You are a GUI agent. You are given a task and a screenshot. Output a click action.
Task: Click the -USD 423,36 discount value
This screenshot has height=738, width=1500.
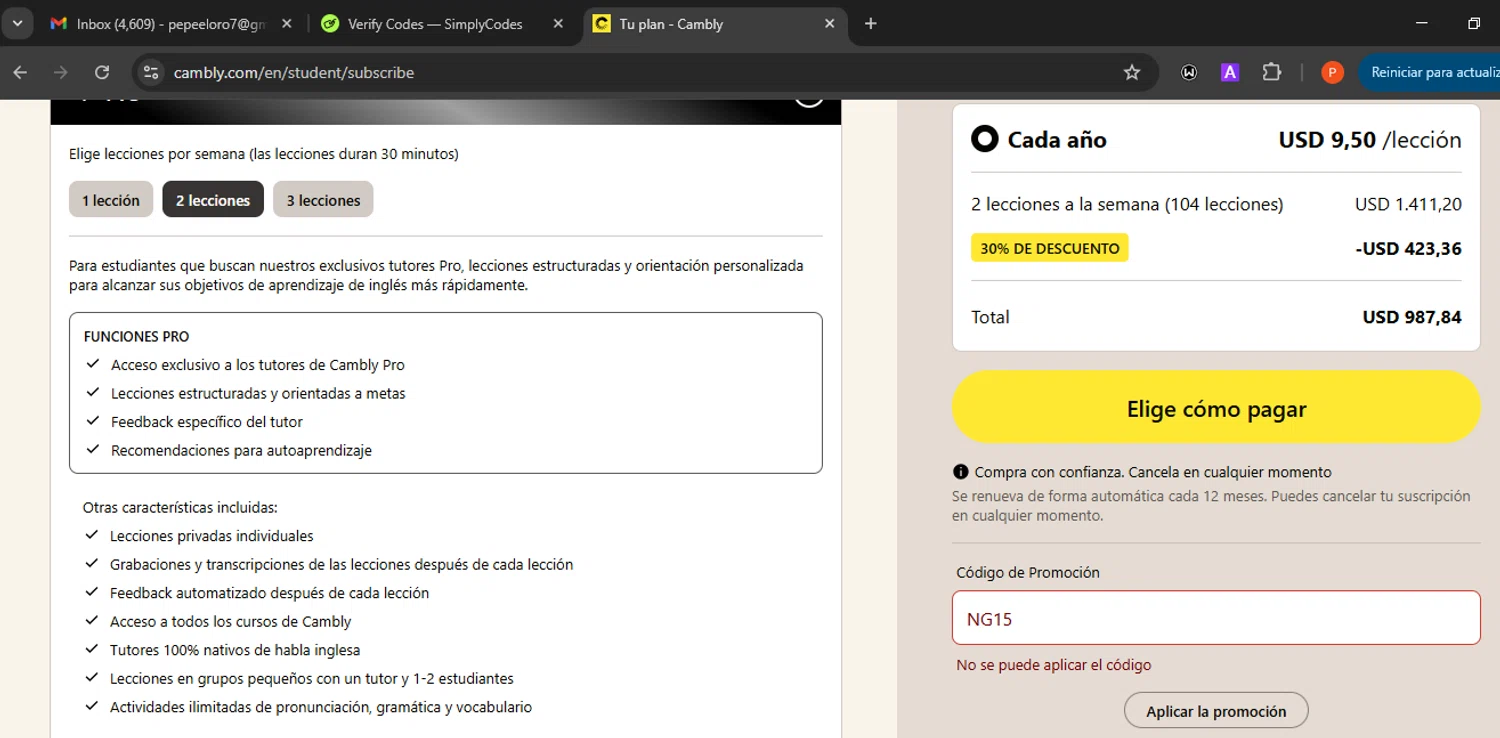1408,248
